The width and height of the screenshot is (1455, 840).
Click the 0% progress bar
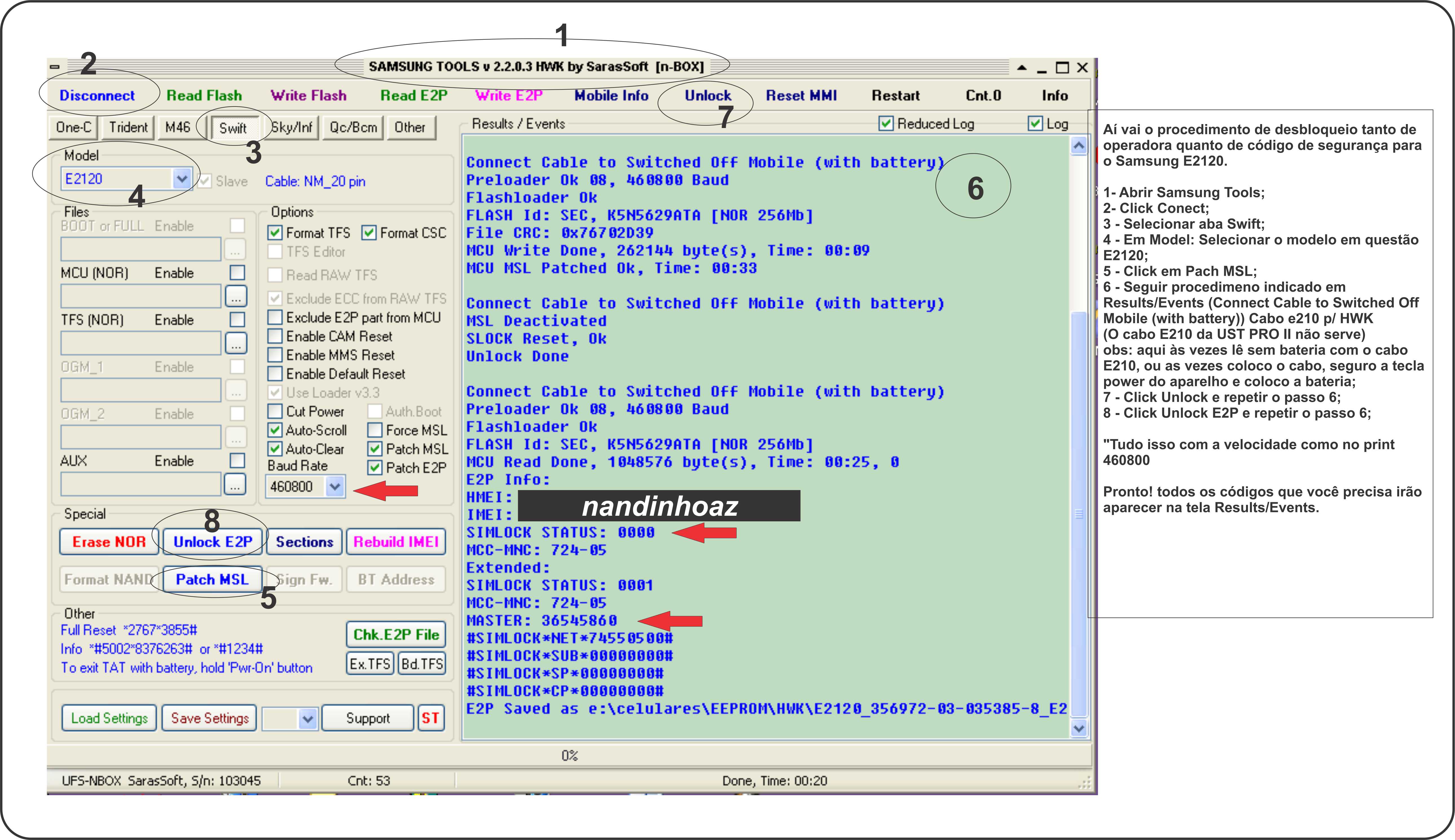pos(570,756)
